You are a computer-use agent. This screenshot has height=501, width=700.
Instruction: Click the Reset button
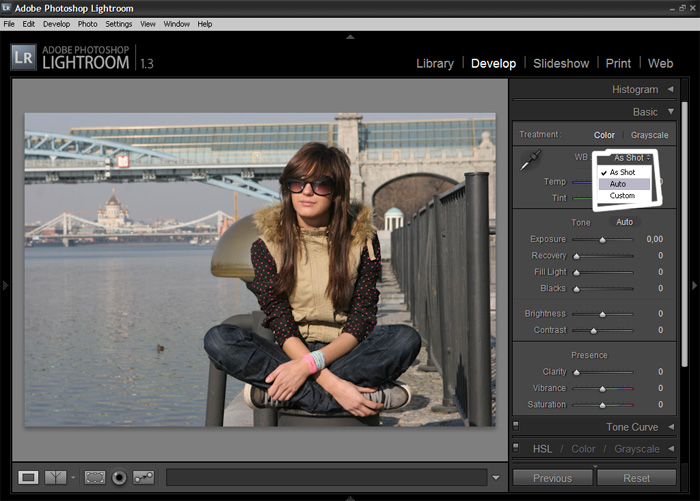click(x=636, y=478)
